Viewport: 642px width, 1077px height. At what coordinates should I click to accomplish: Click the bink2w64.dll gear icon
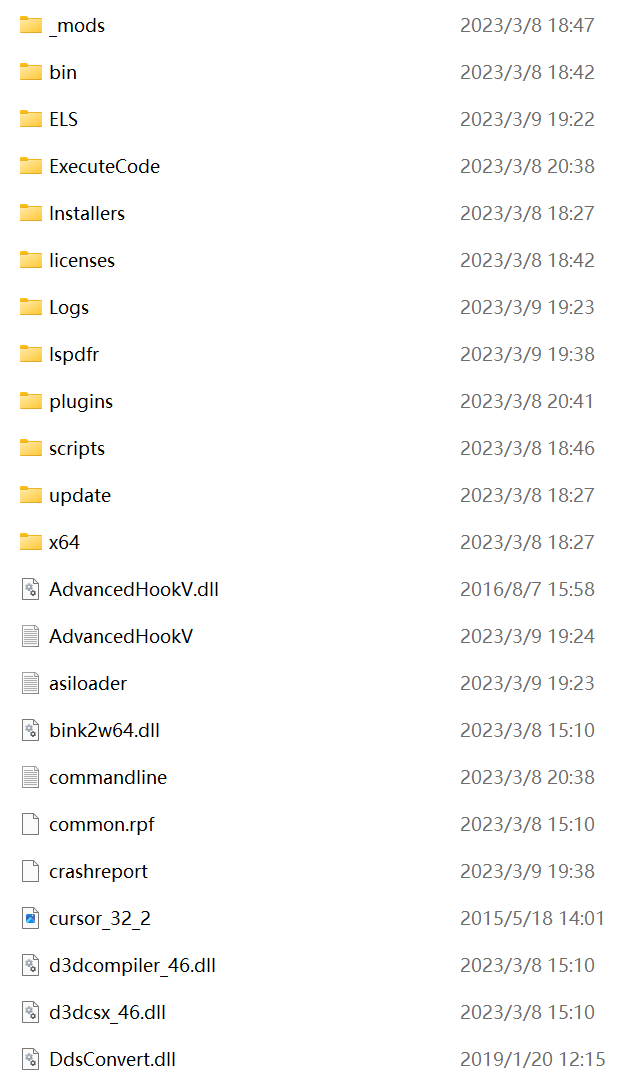(x=31, y=730)
